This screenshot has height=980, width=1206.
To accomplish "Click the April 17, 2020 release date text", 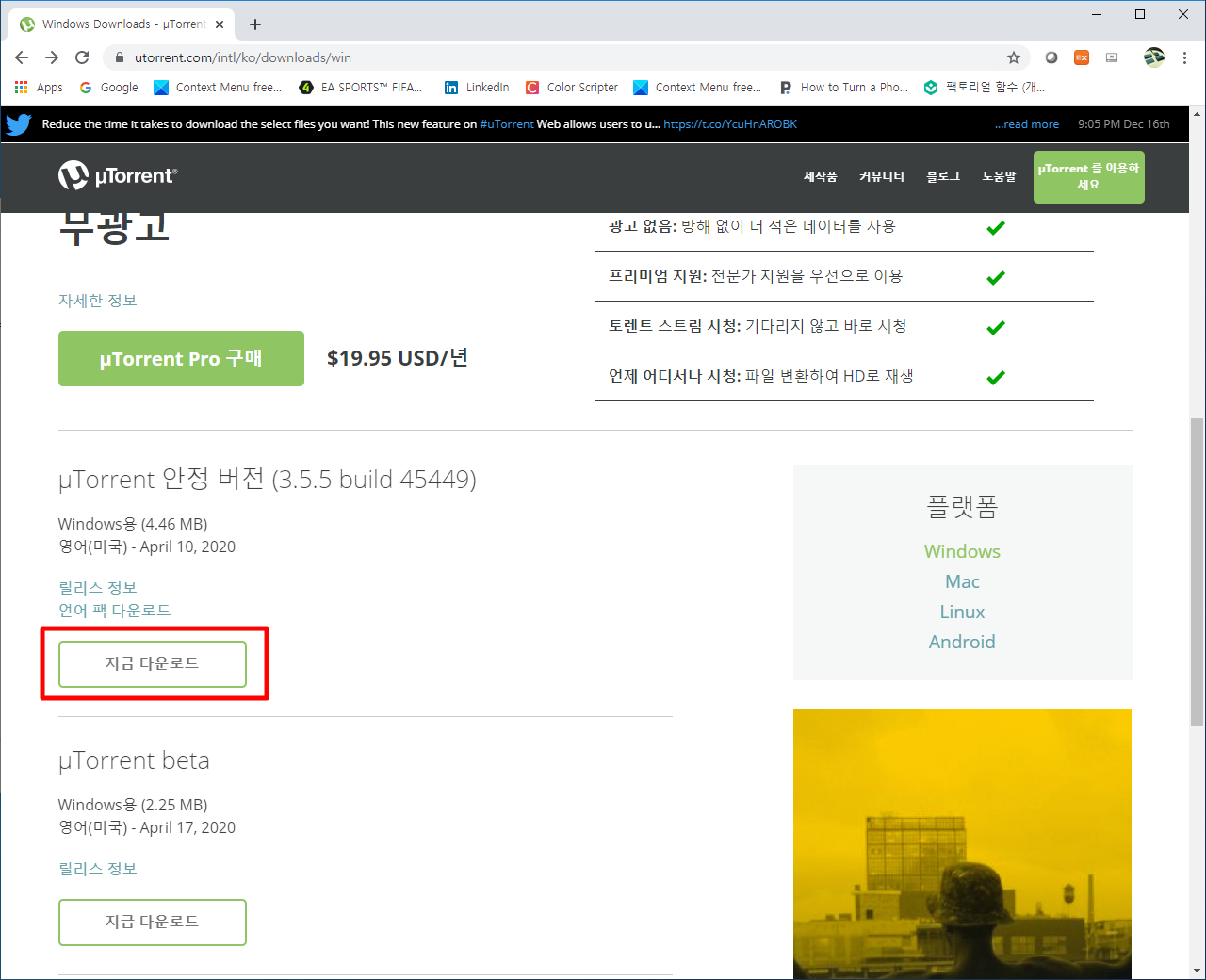I will pos(187,827).
